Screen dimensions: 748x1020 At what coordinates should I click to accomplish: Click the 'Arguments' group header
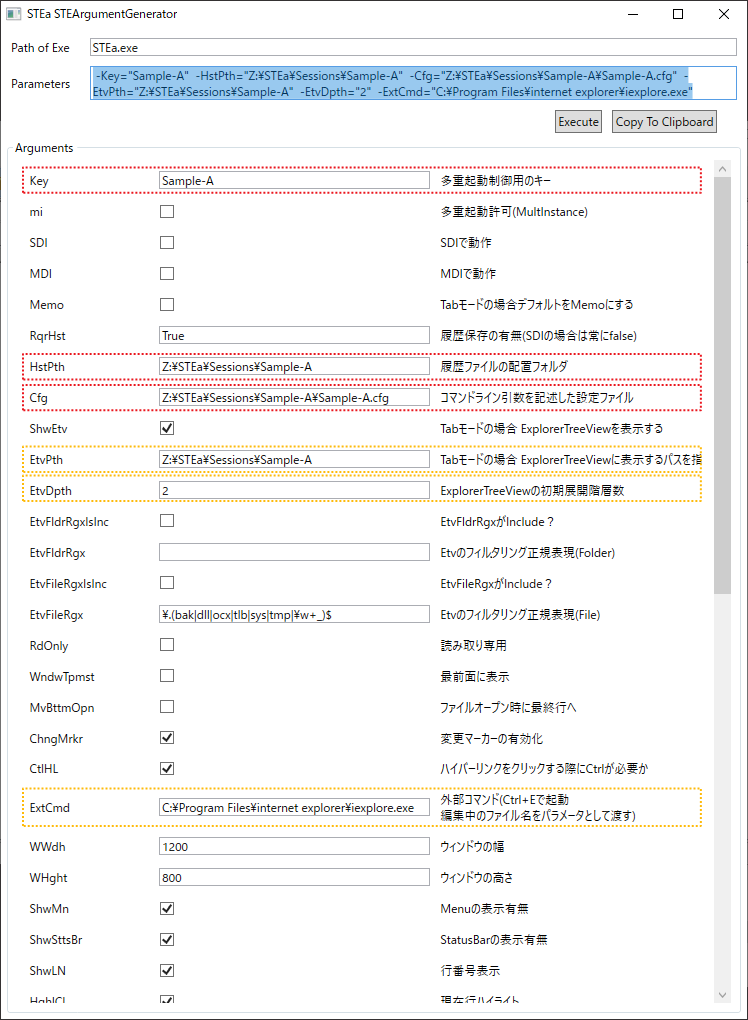[44, 148]
